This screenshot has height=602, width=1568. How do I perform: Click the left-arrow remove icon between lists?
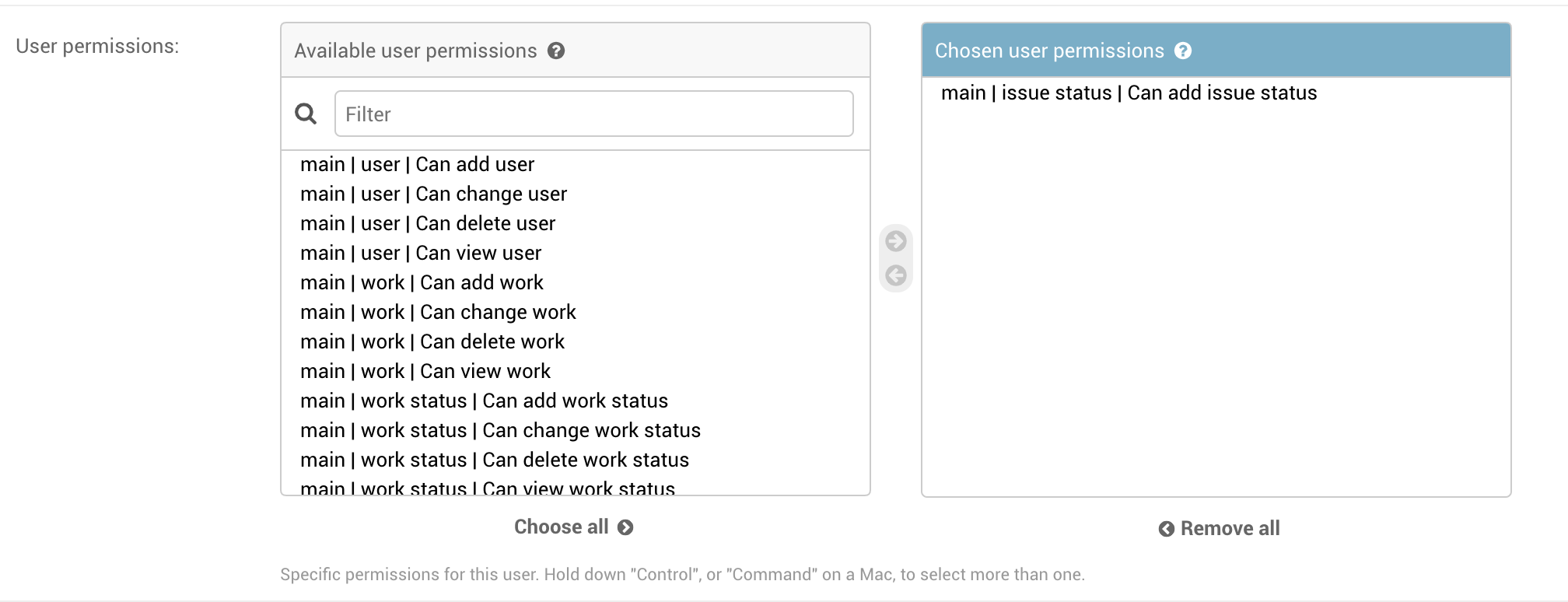click(896, 275)
